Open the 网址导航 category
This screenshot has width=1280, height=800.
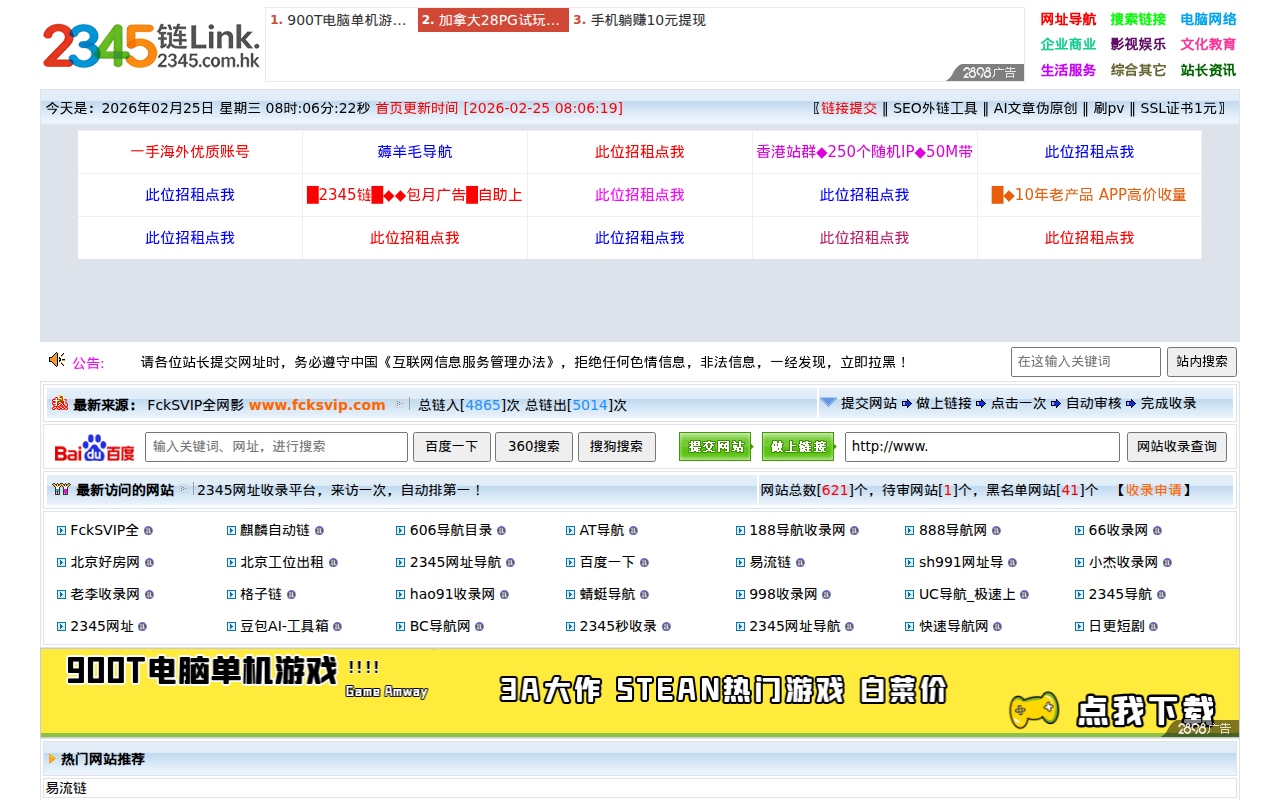[x=1068, y=18]
